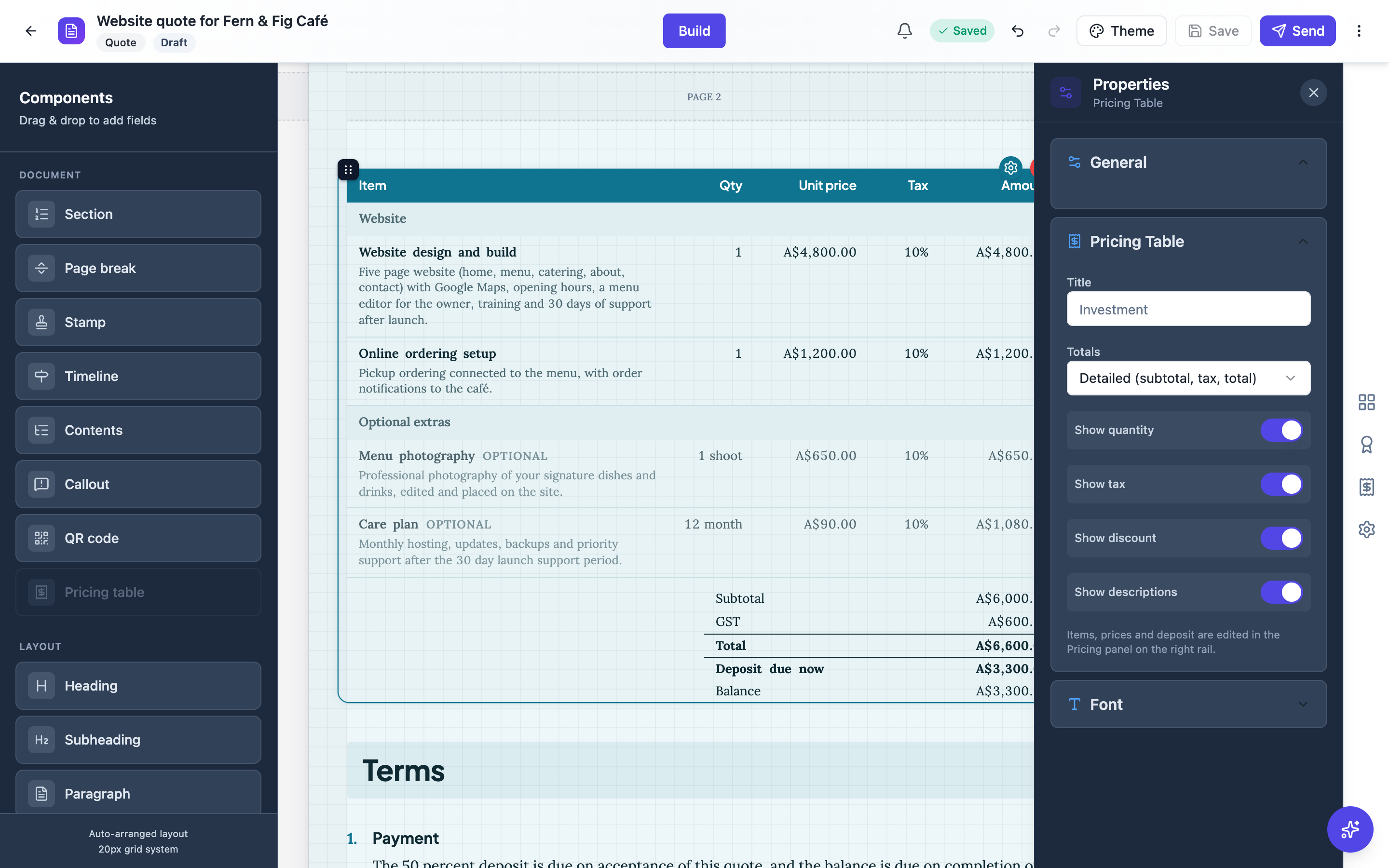Image resolution: width=1389 pixels, height=868 pixels.
Task: Open the Pricing panel icon in right rail
Action: (1367, 487)
